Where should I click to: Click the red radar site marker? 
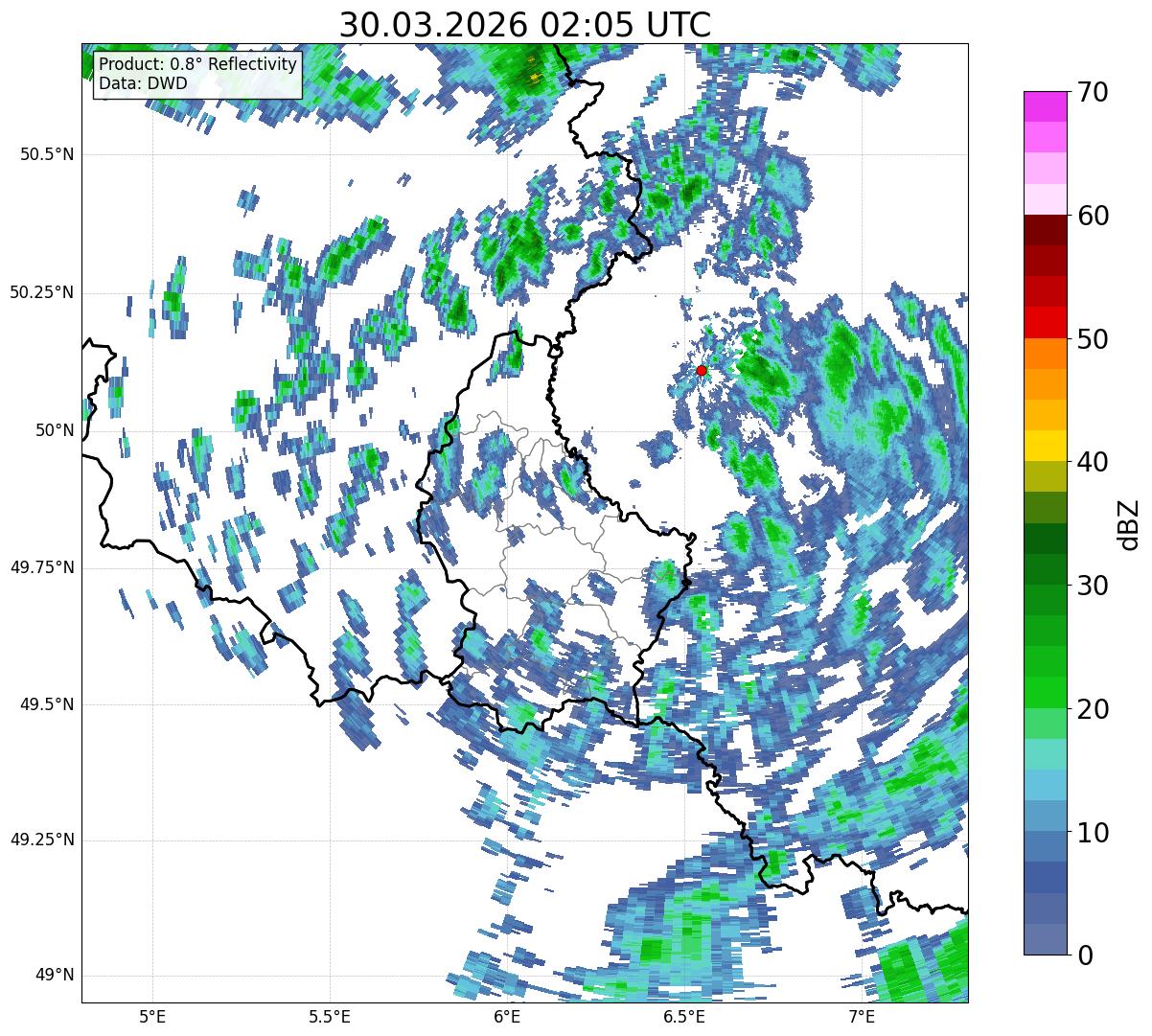point(702,370)
